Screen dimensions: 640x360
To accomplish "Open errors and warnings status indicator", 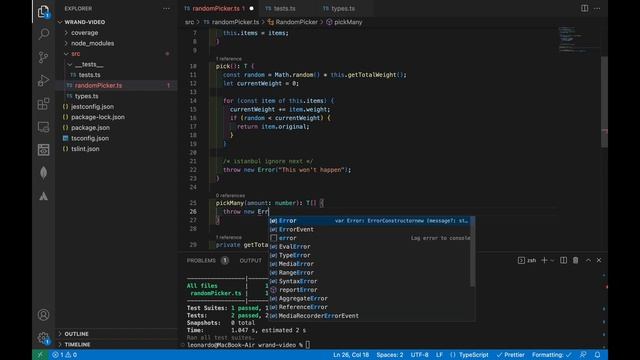I will click(64, 355).
